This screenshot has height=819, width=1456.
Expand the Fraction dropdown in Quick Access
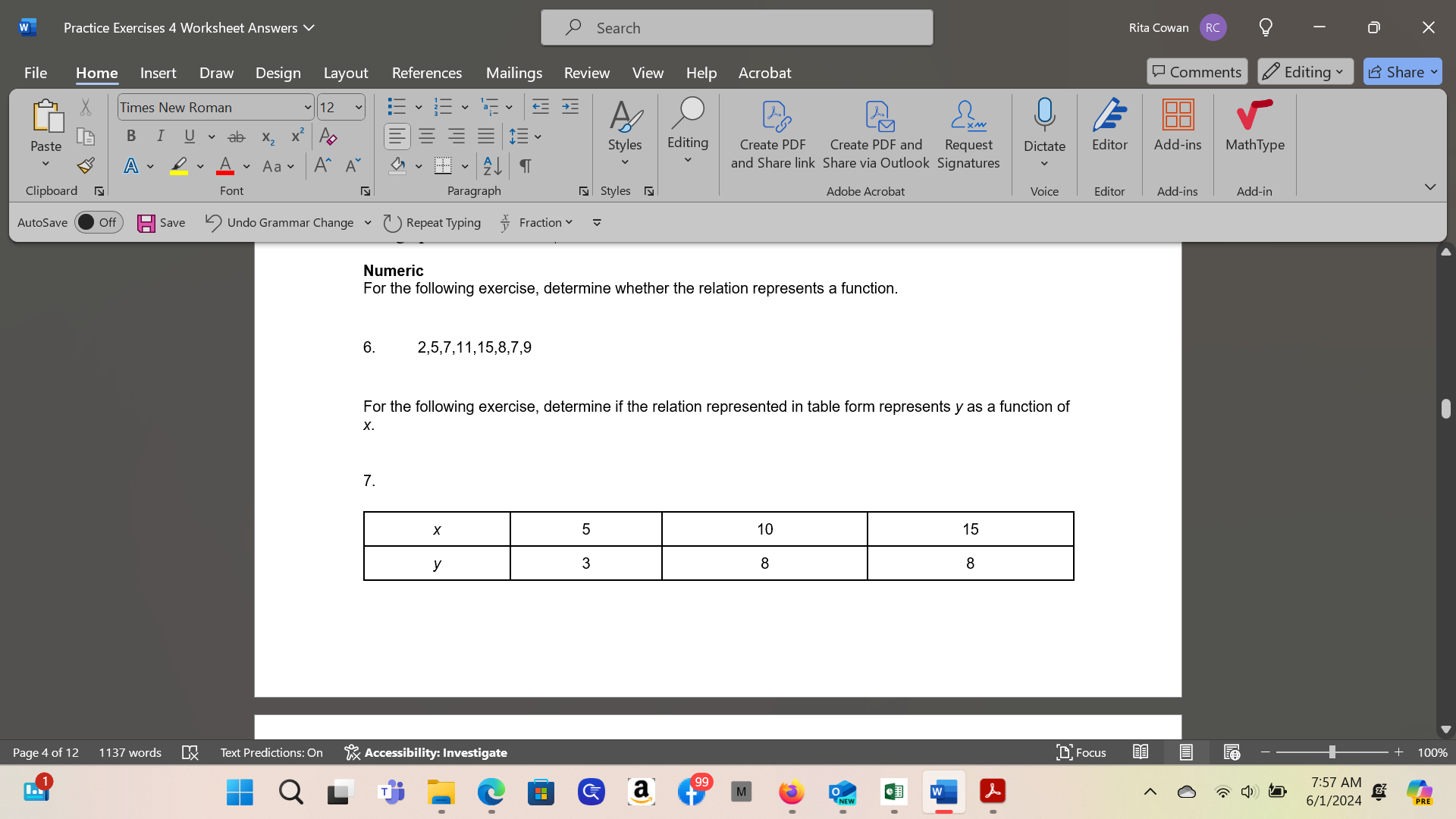coord(569,223)
